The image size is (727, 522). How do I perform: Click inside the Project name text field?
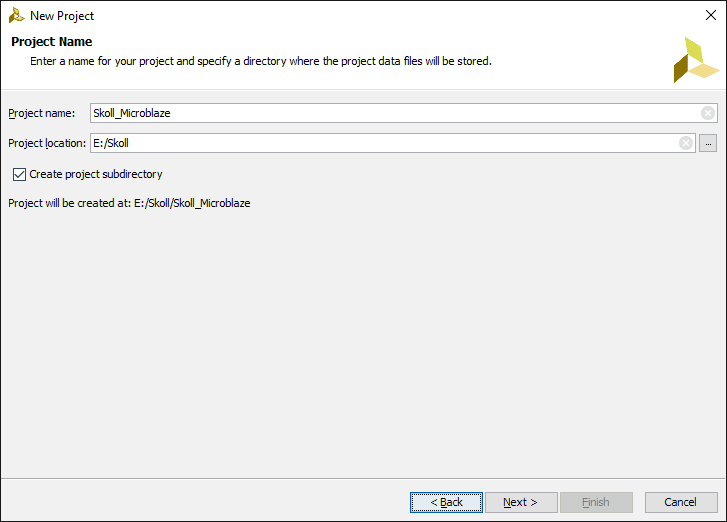tap(390, 113)
